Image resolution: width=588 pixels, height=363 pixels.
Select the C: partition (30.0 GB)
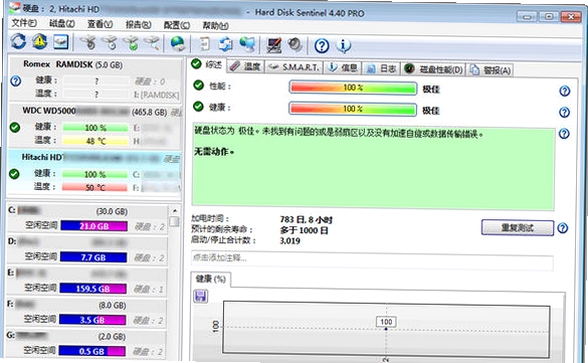(x=87, y=219)
